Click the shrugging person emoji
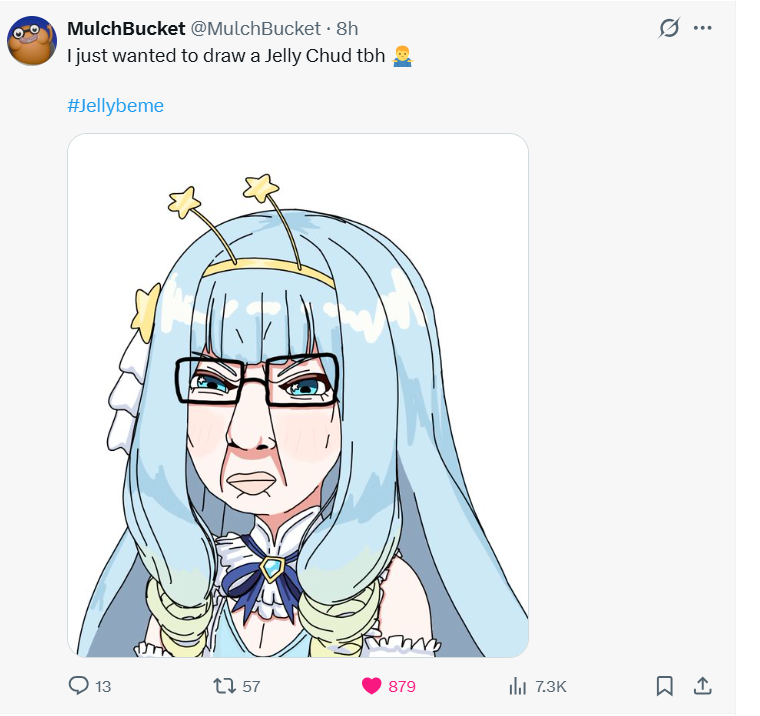 pyautogui.click(x=402, y=56)
